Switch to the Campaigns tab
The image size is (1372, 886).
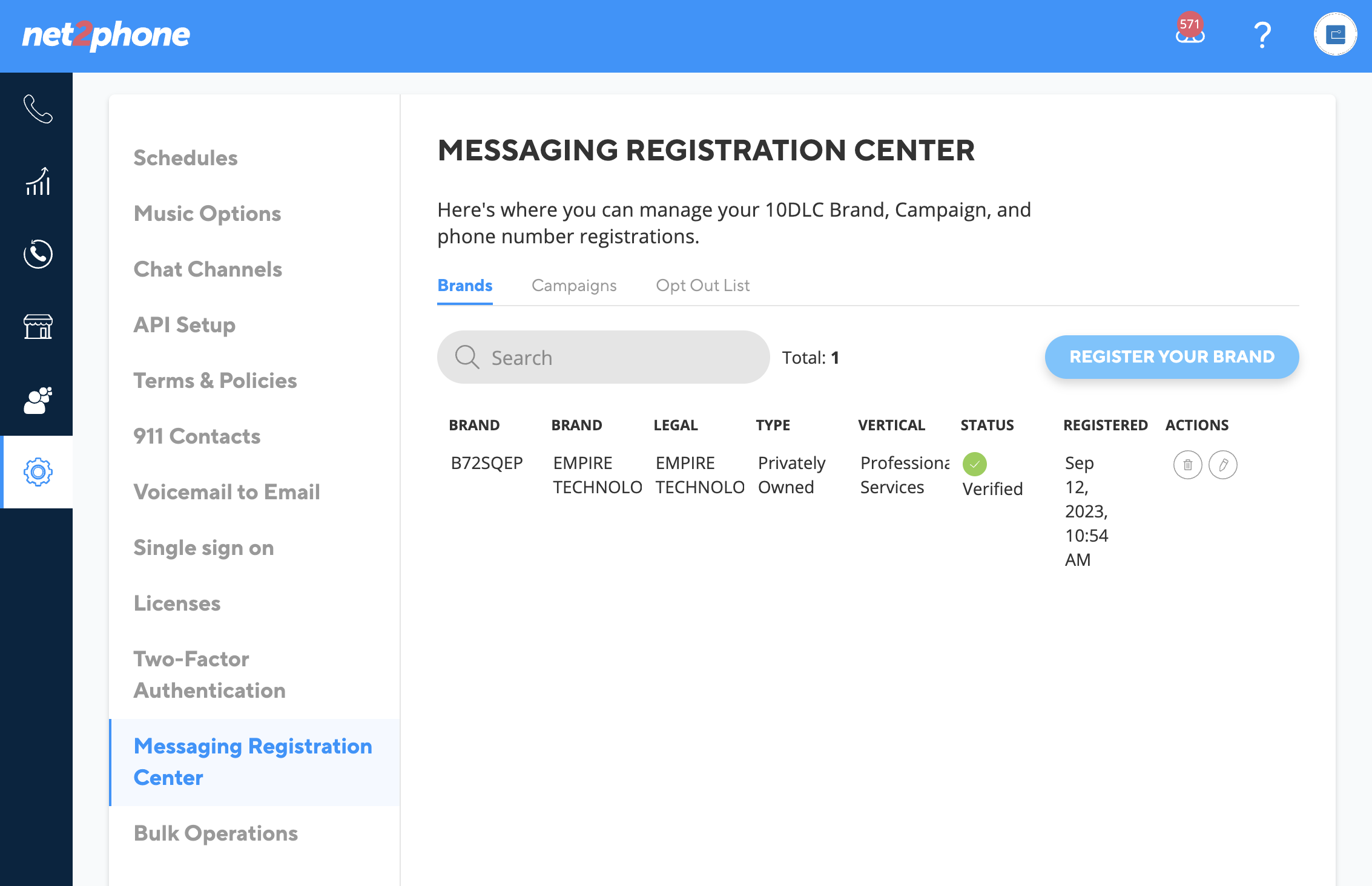pyautogui.click(x=574, y=286)
